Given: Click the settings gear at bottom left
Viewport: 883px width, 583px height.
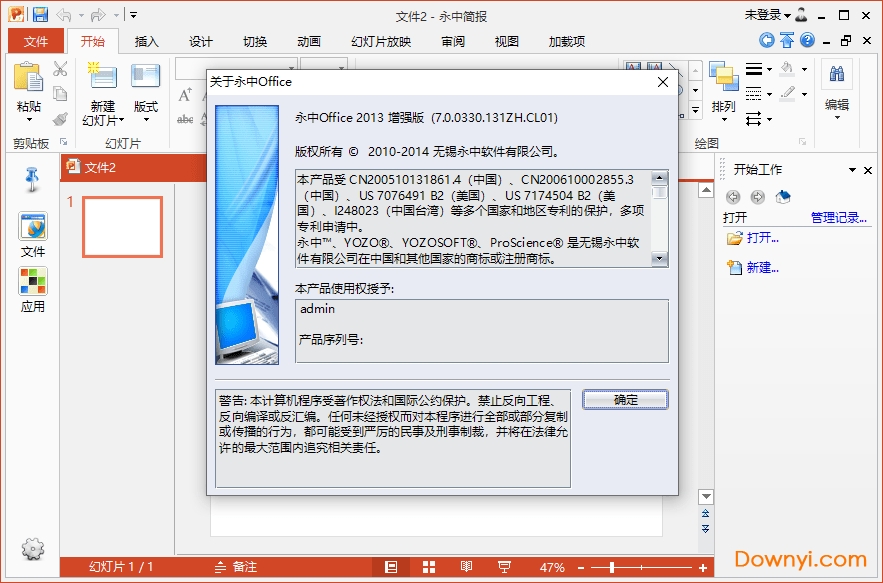Looking at the screenshot, I should tap(33, 548).
